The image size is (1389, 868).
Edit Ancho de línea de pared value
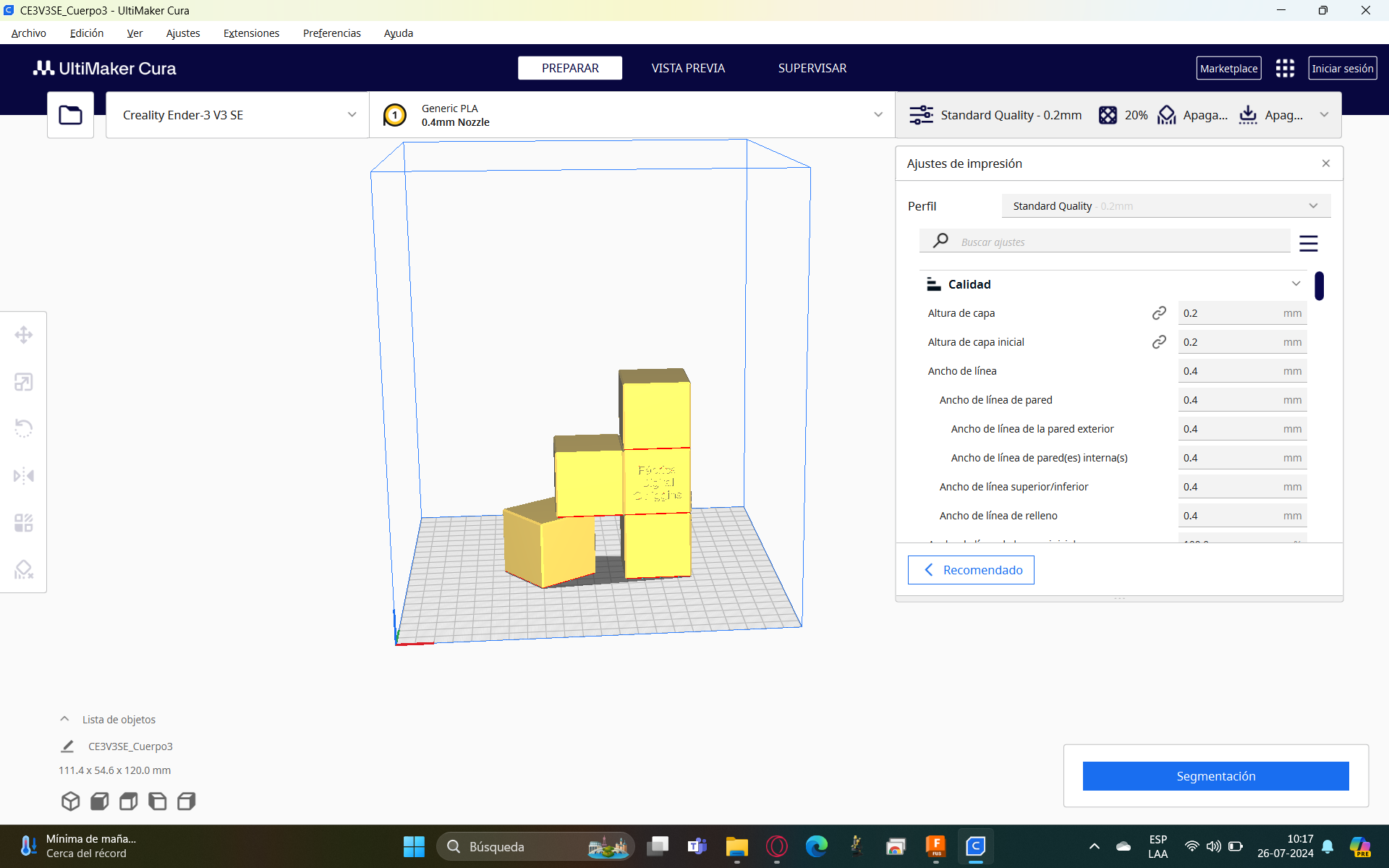[x=1242, y=400]
